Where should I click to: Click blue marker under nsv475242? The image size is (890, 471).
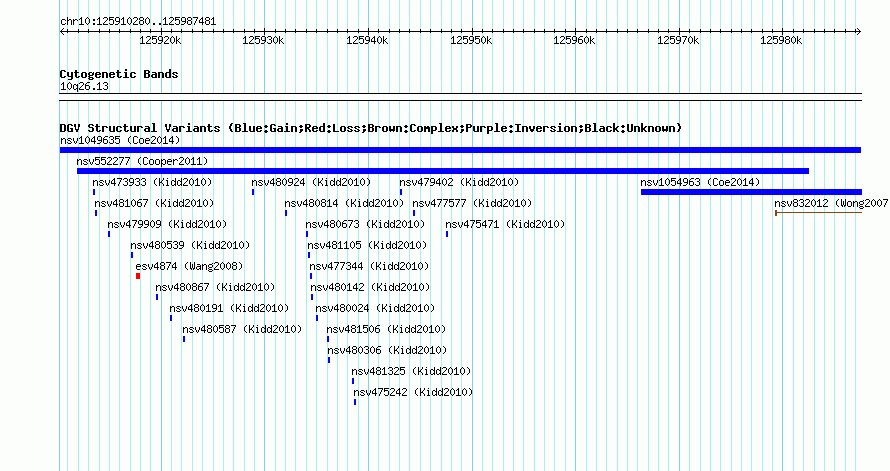pos(355,402)
